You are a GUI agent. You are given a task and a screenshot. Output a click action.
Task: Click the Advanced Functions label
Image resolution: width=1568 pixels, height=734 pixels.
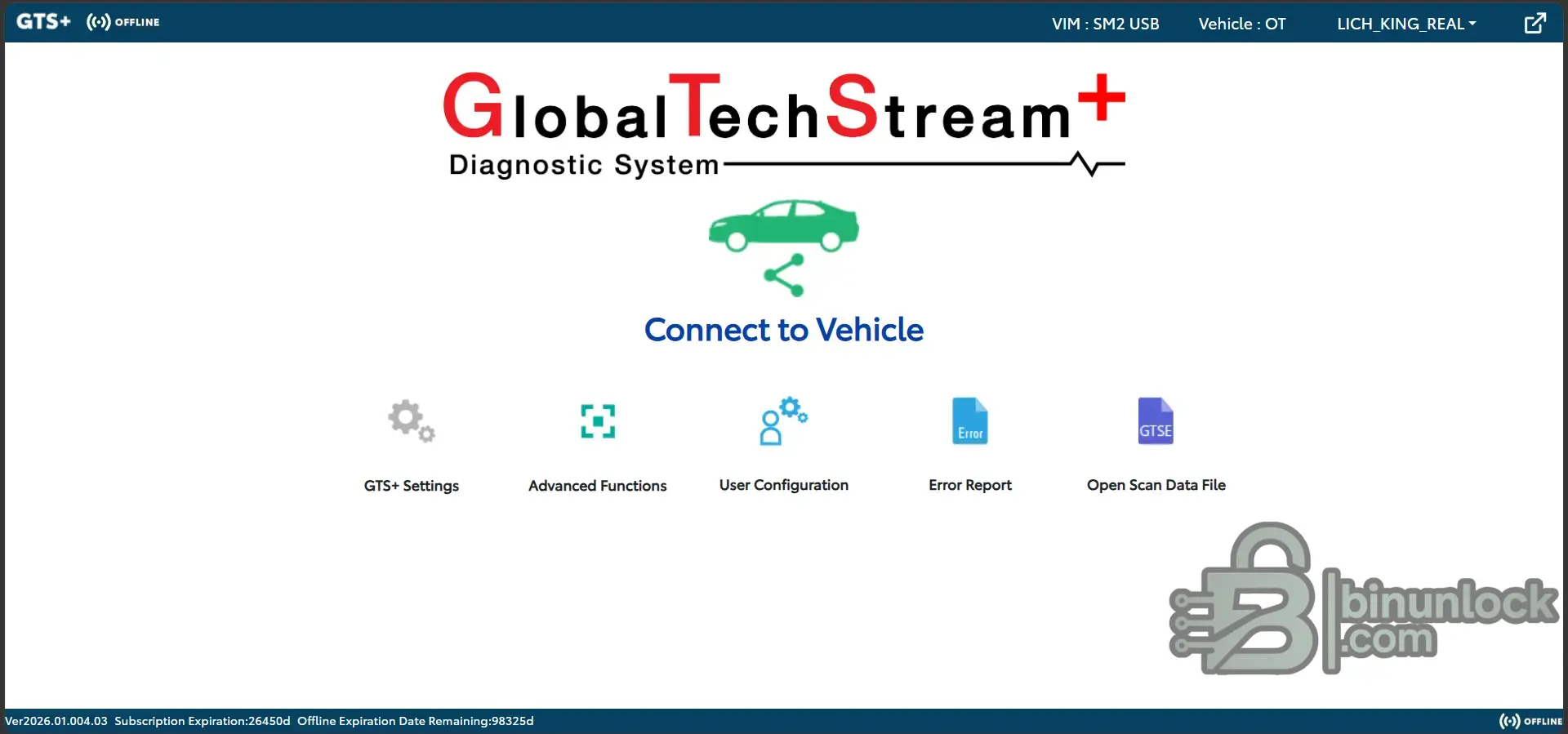[598, 486]
